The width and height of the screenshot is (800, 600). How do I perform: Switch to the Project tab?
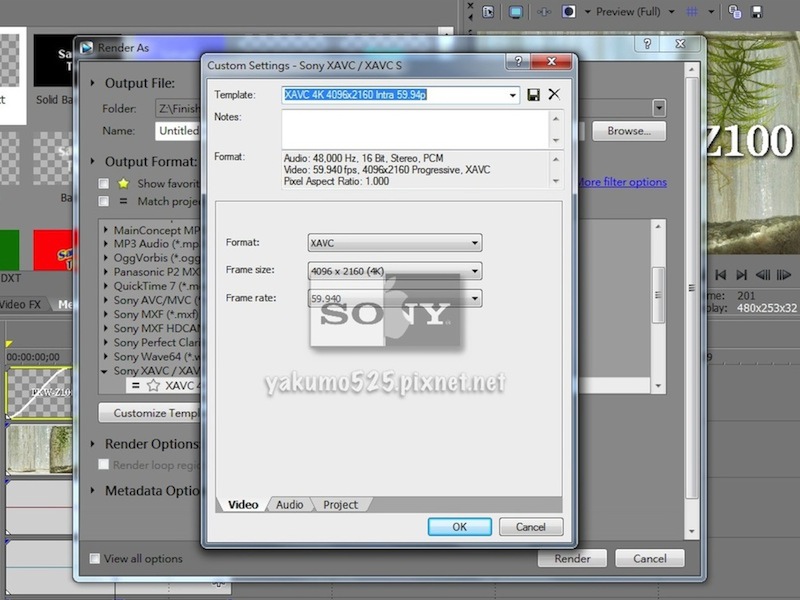[340, 505]
